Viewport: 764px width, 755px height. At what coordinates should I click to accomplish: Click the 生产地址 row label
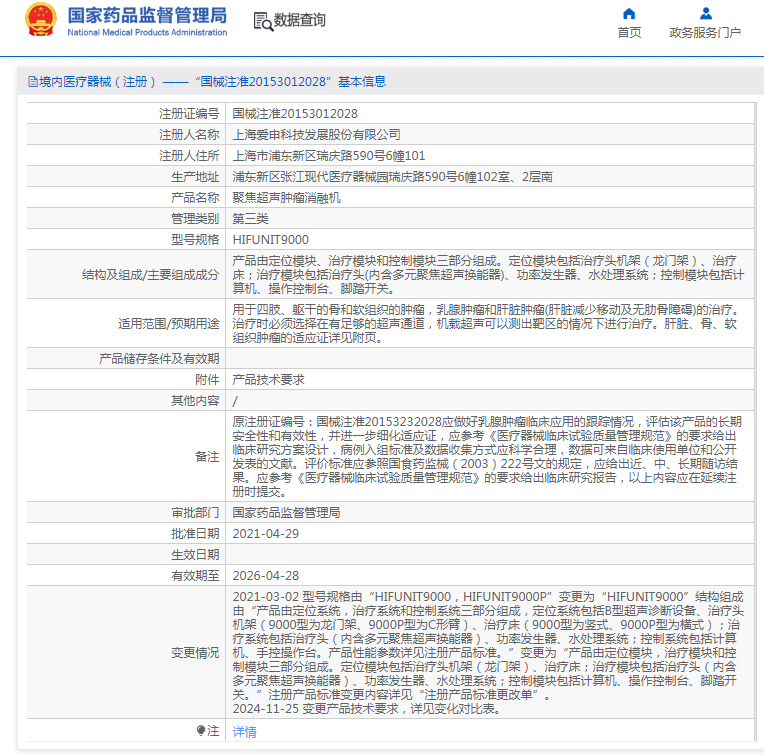195,176
